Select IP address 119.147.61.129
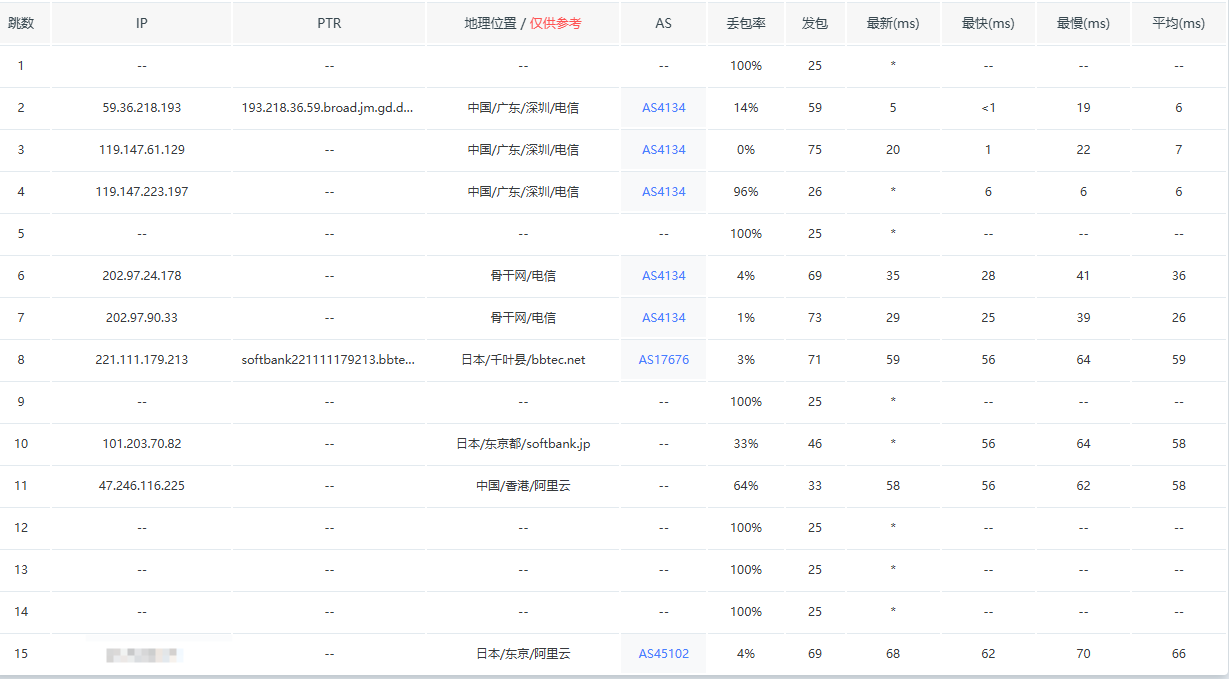Image resolution: width=1229 pixels, height=679 pixels. tap(142, 150)
